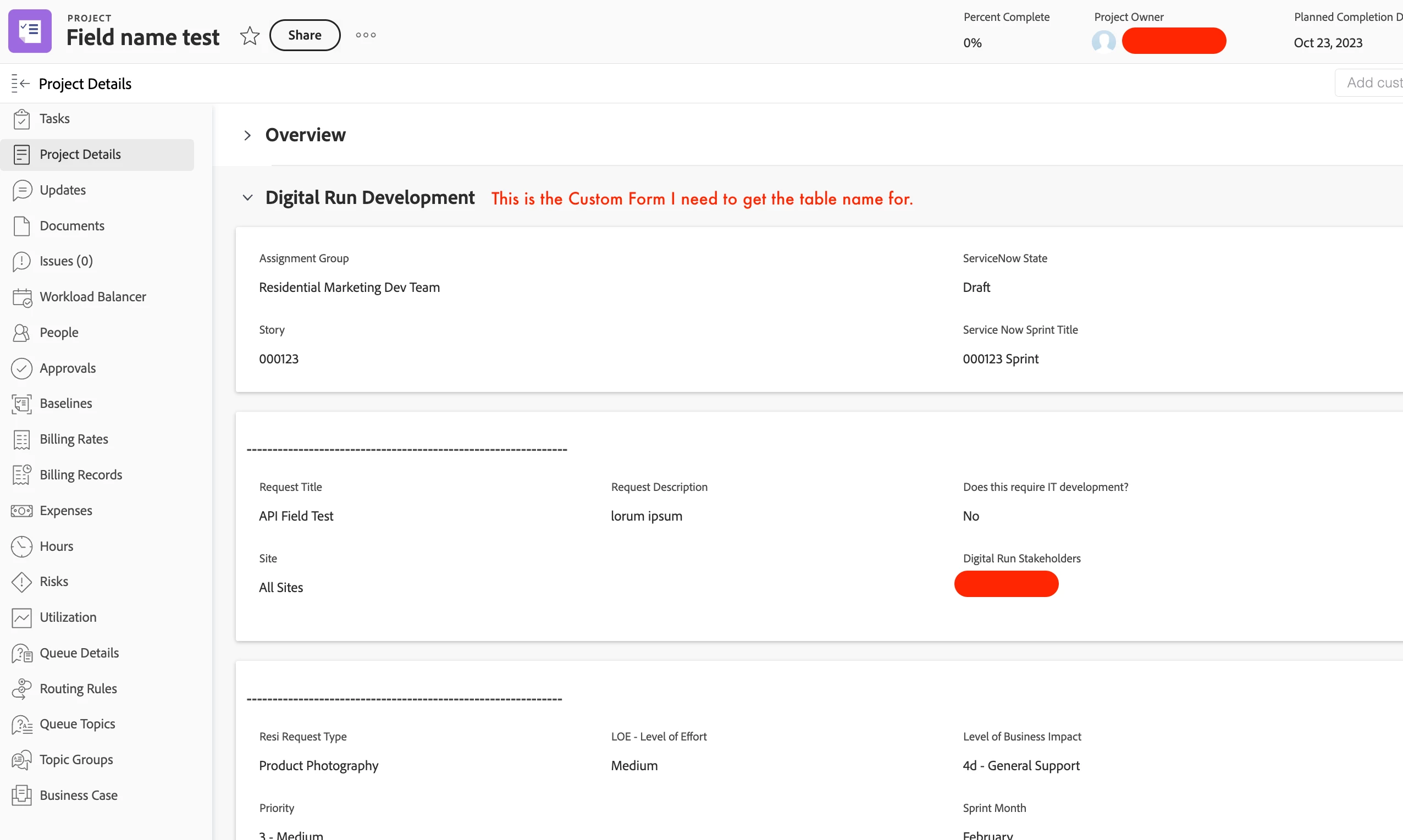Select the Hours clock icon
This screenshot has height=840, width=1403.
tap(21, 546)
